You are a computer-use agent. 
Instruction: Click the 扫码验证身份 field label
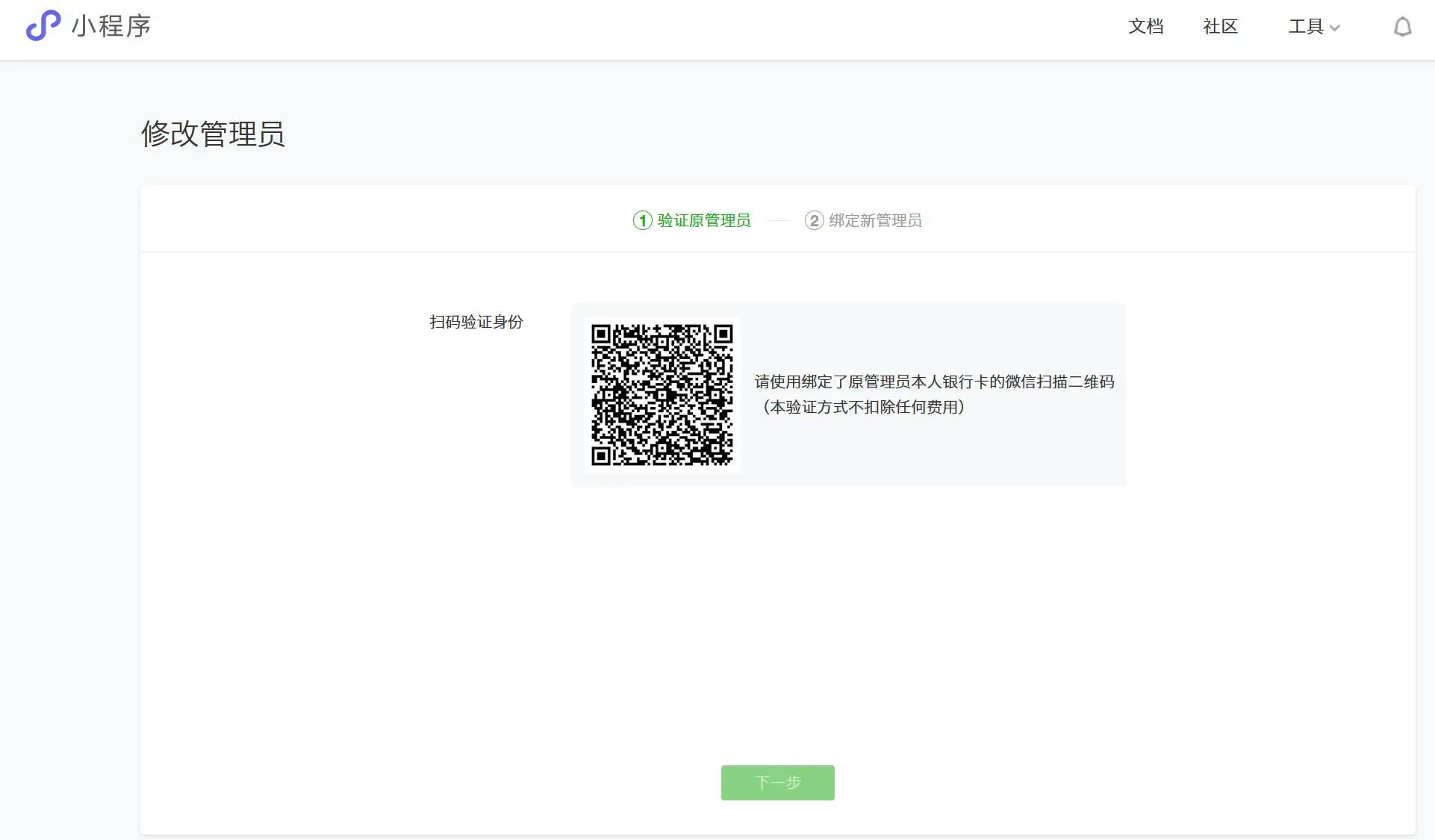point(476,322)
